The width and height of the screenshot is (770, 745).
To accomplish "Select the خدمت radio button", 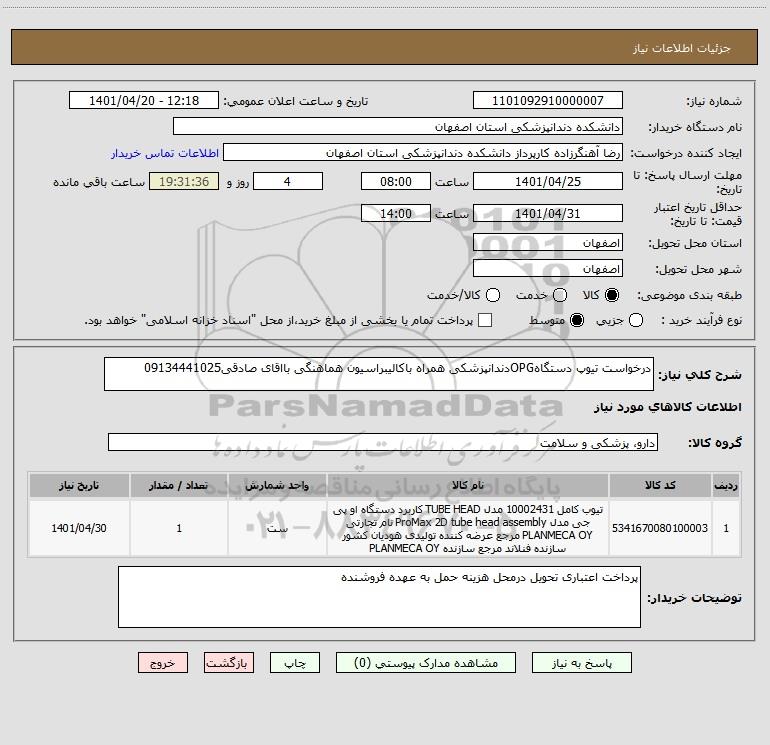I will pyautogui.click(x=560, y=295).
